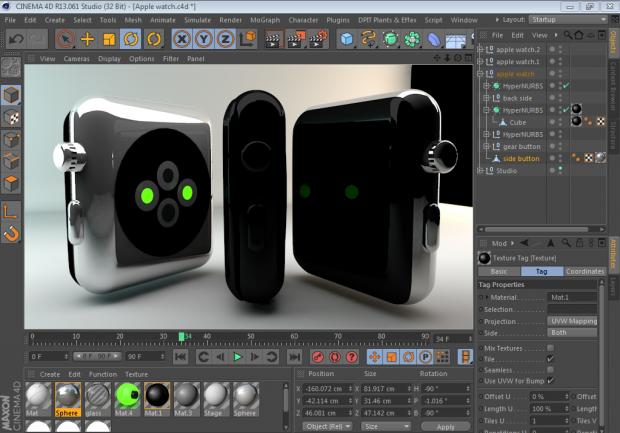Click the Position X value field
The image size is (620, 433).
click(328, 389)
